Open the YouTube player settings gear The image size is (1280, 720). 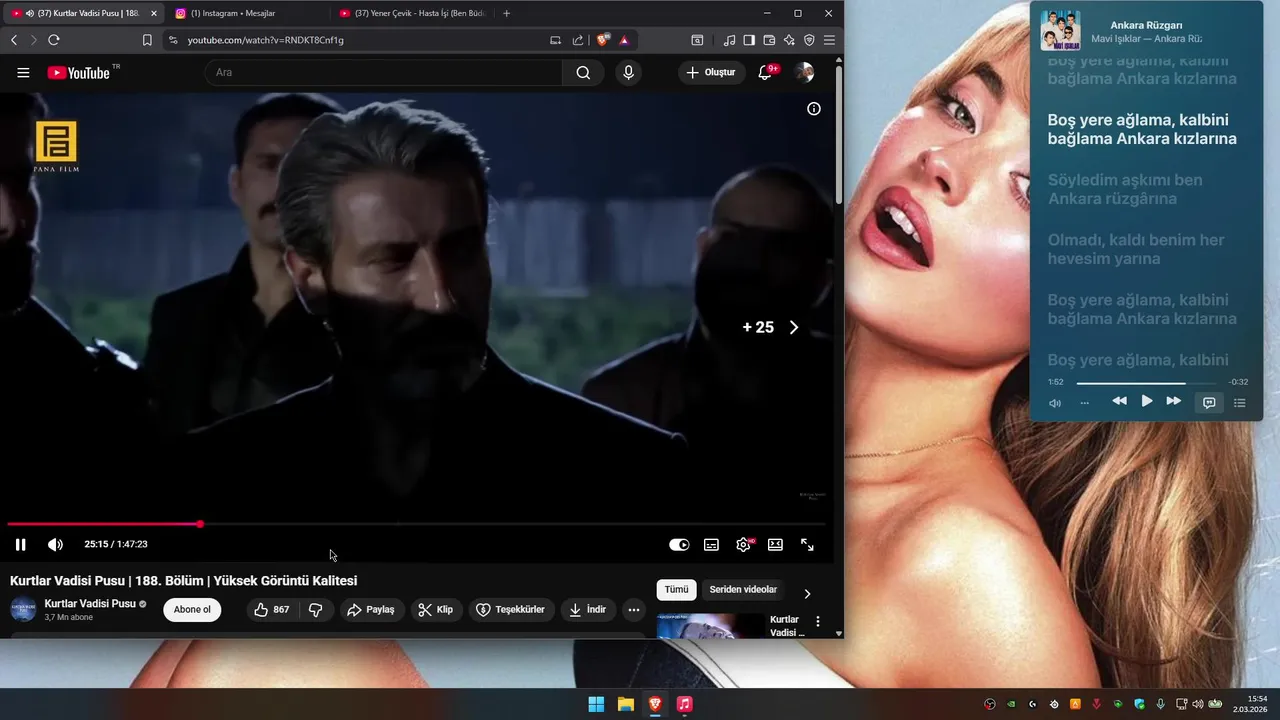(743, 544)
